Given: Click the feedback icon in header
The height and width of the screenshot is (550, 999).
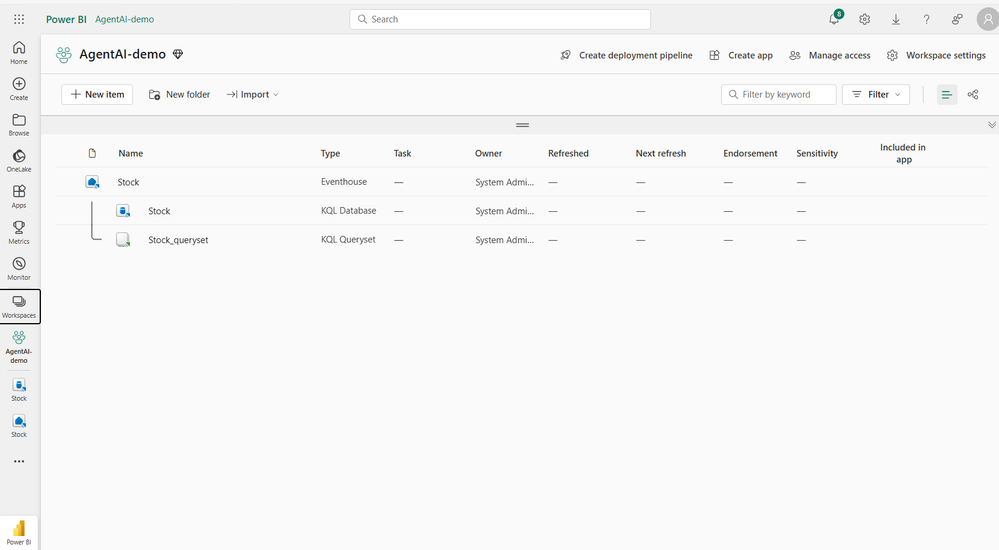Looking at the screenshot, I should click(957, 19).
